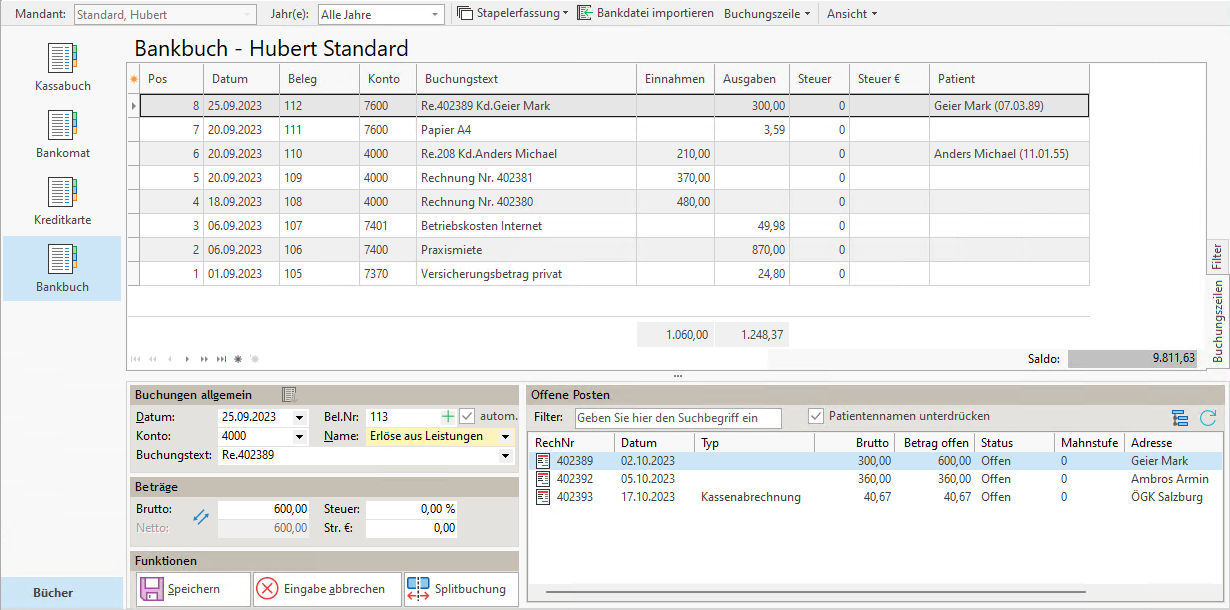The height and width of the screenshot is (610, 1230).
Task: Expand the Jahr(e) Alle Jahre dropdown
Action: tap(434, 15)
